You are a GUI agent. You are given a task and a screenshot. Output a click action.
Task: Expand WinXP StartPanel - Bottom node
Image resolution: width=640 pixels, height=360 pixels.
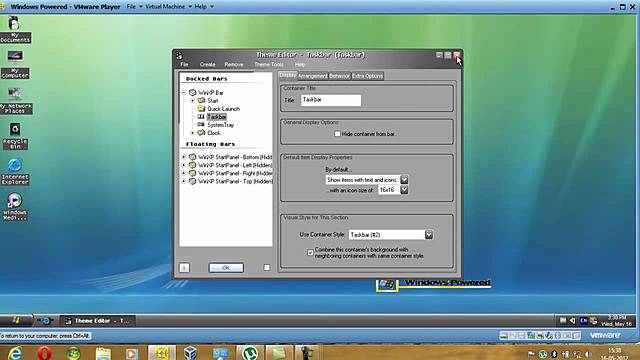tap(184, 157)
